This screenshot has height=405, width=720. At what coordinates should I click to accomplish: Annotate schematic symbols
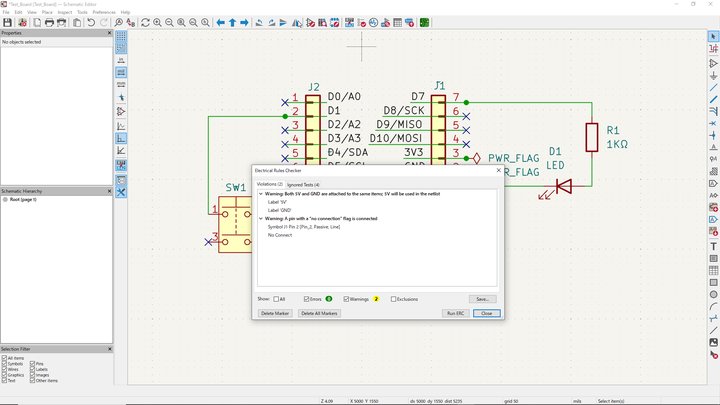pos(349,22)
